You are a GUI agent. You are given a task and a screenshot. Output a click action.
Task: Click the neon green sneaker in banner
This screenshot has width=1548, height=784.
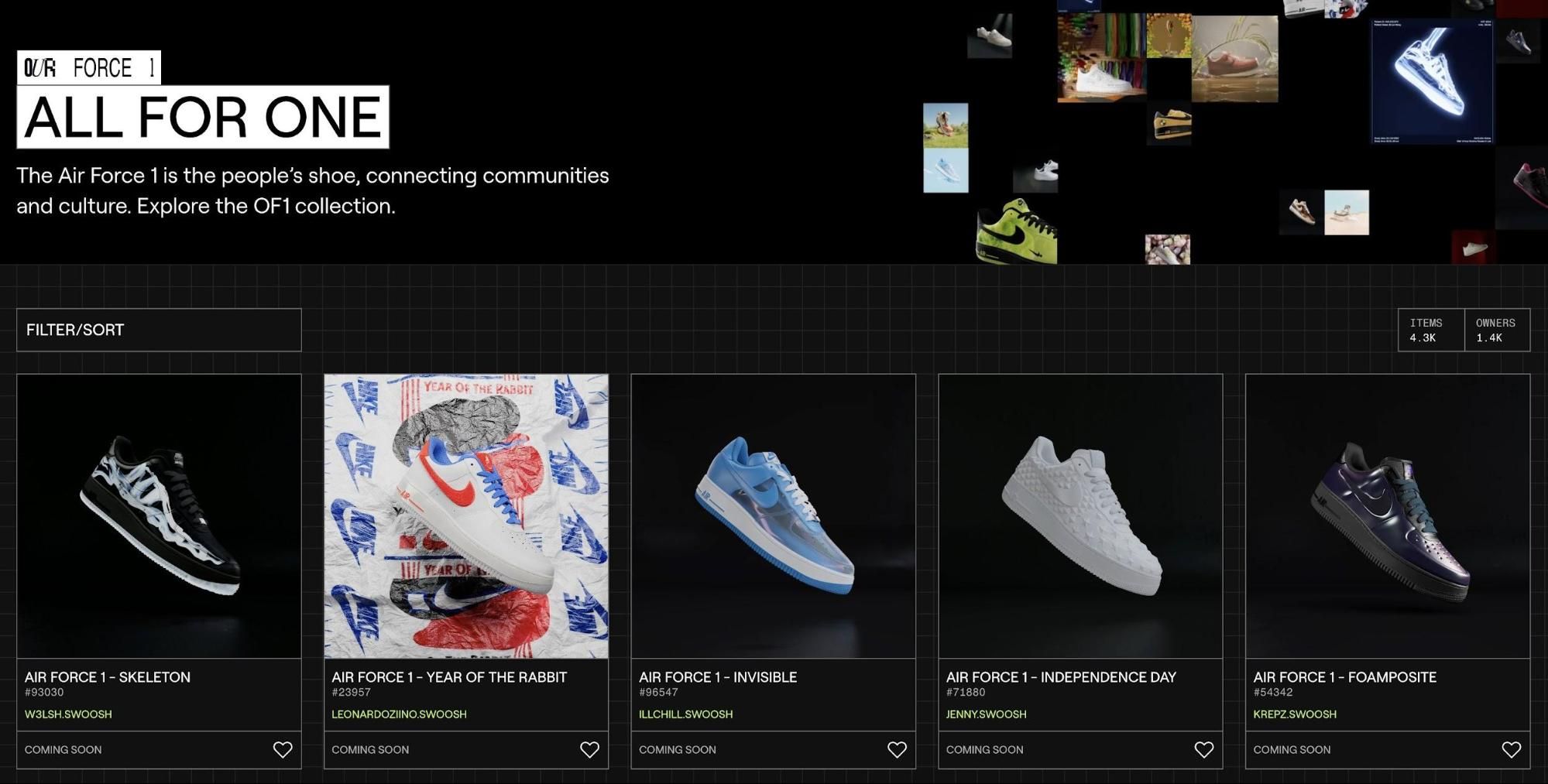point(1016,231)
